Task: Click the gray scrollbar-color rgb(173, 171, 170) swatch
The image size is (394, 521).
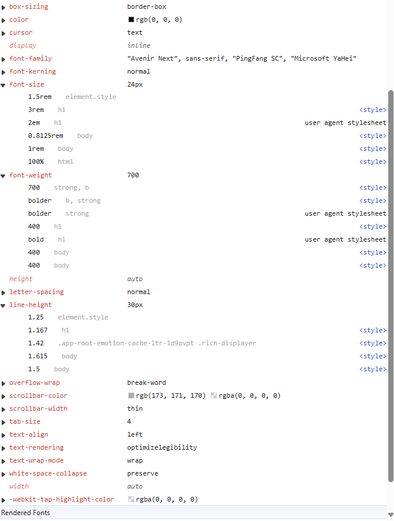Action: 131,395
